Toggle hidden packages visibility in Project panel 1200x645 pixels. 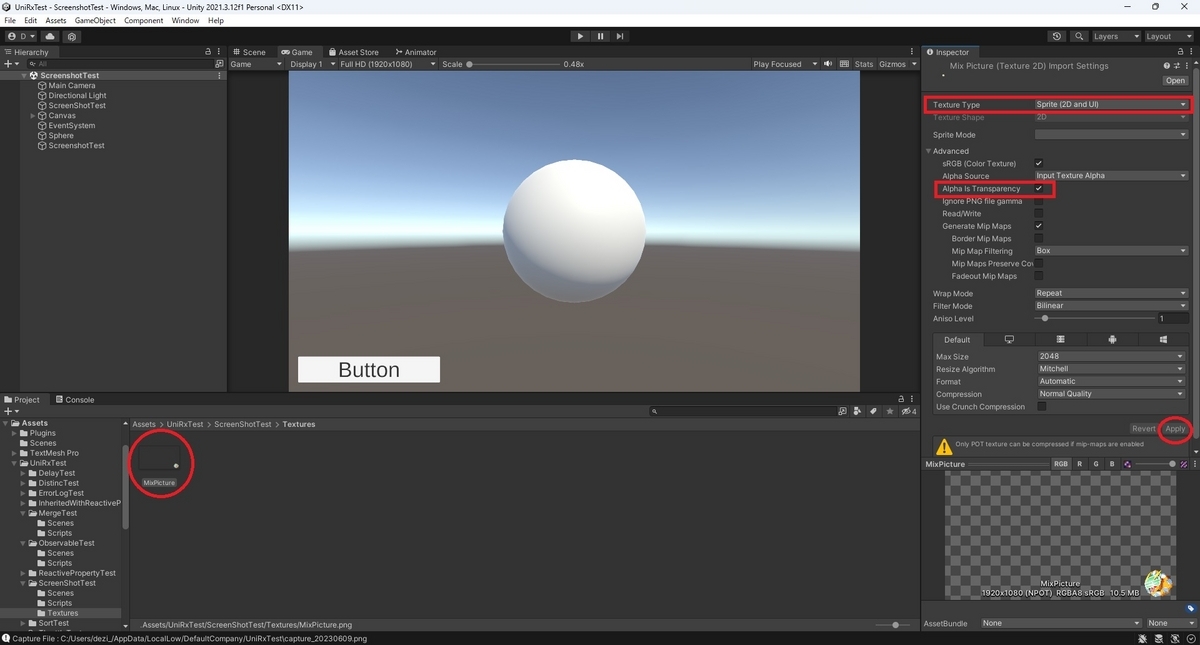[x=905, y=411]
